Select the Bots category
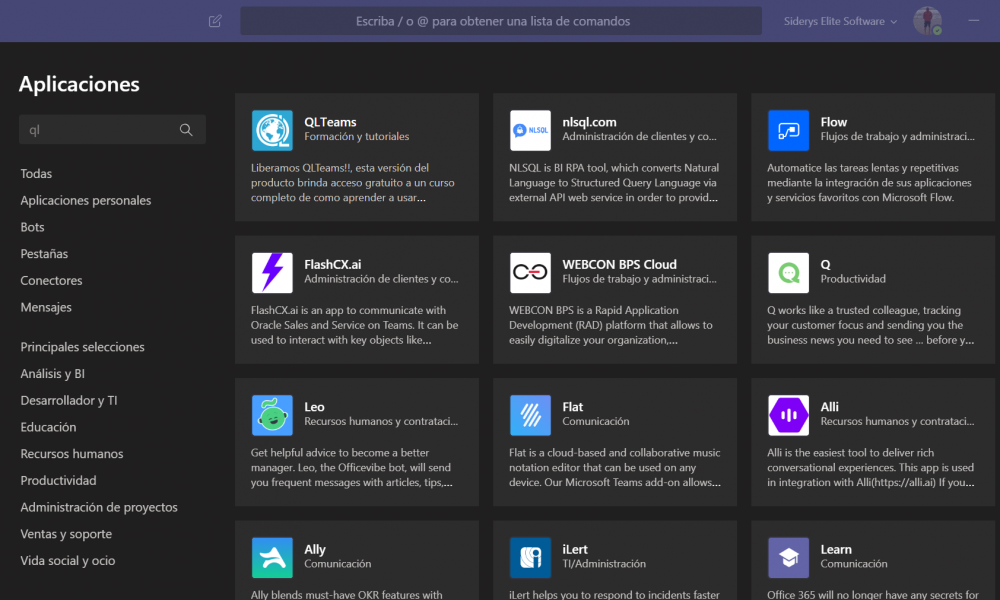This screenshot has height=600, width=1000. pos(32,227)
